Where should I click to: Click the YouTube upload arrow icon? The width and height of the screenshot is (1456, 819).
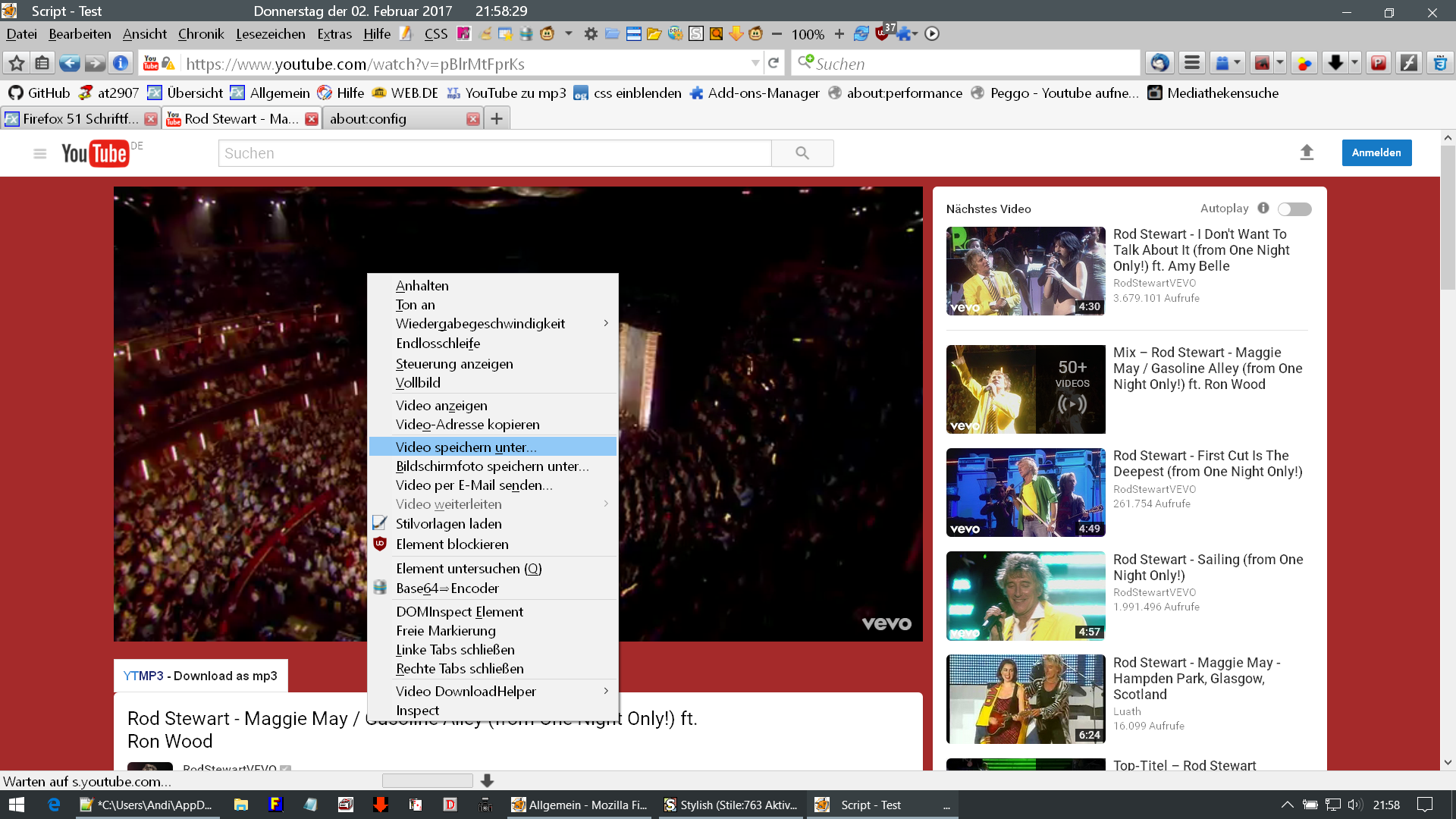tap(1306, 152)
